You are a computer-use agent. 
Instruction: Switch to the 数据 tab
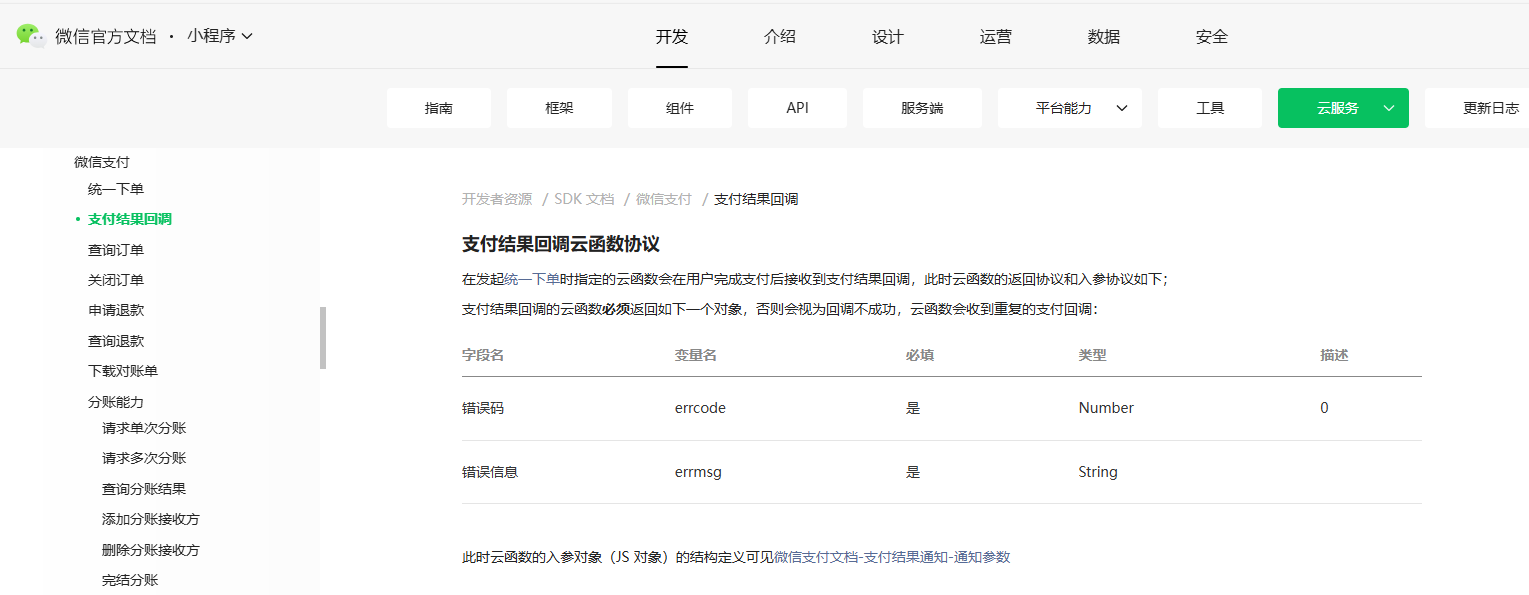click(1104, 37)
